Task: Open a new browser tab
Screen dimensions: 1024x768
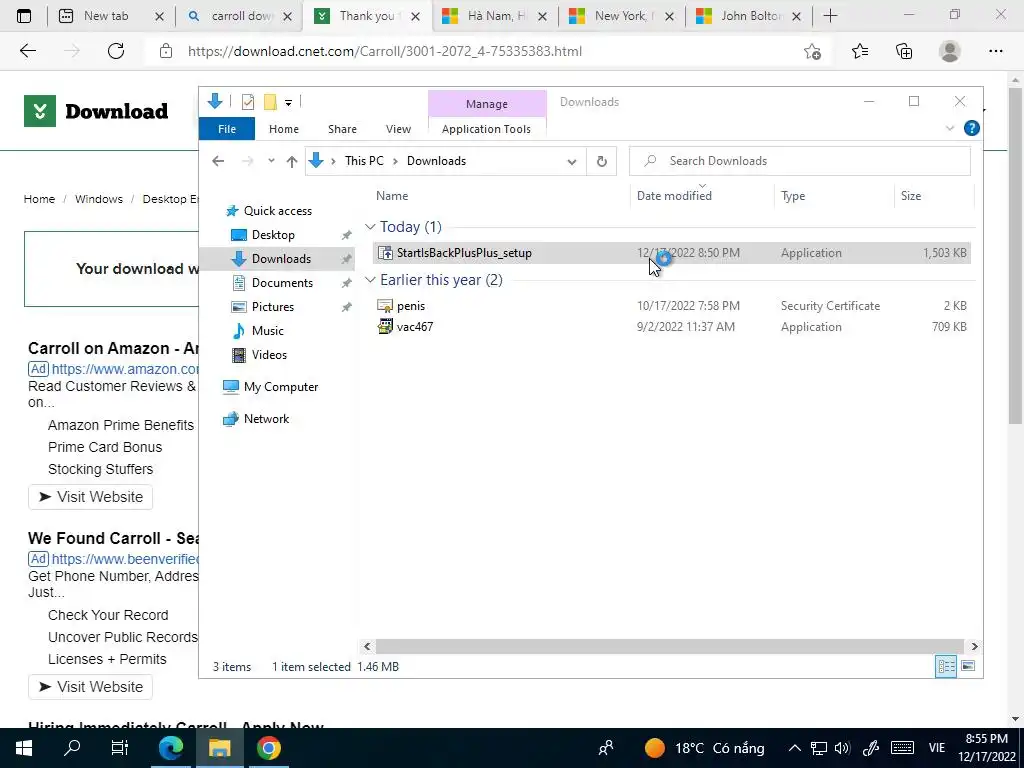Action: pyautogui.click(x=830, y=16)
